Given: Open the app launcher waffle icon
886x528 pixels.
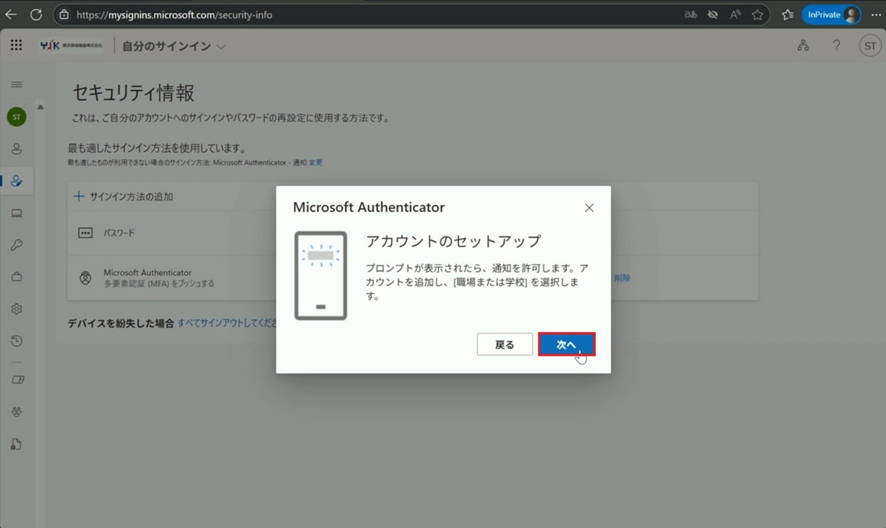Looking at the screenshot, I should pyautogui.click(x=16, y=46).
